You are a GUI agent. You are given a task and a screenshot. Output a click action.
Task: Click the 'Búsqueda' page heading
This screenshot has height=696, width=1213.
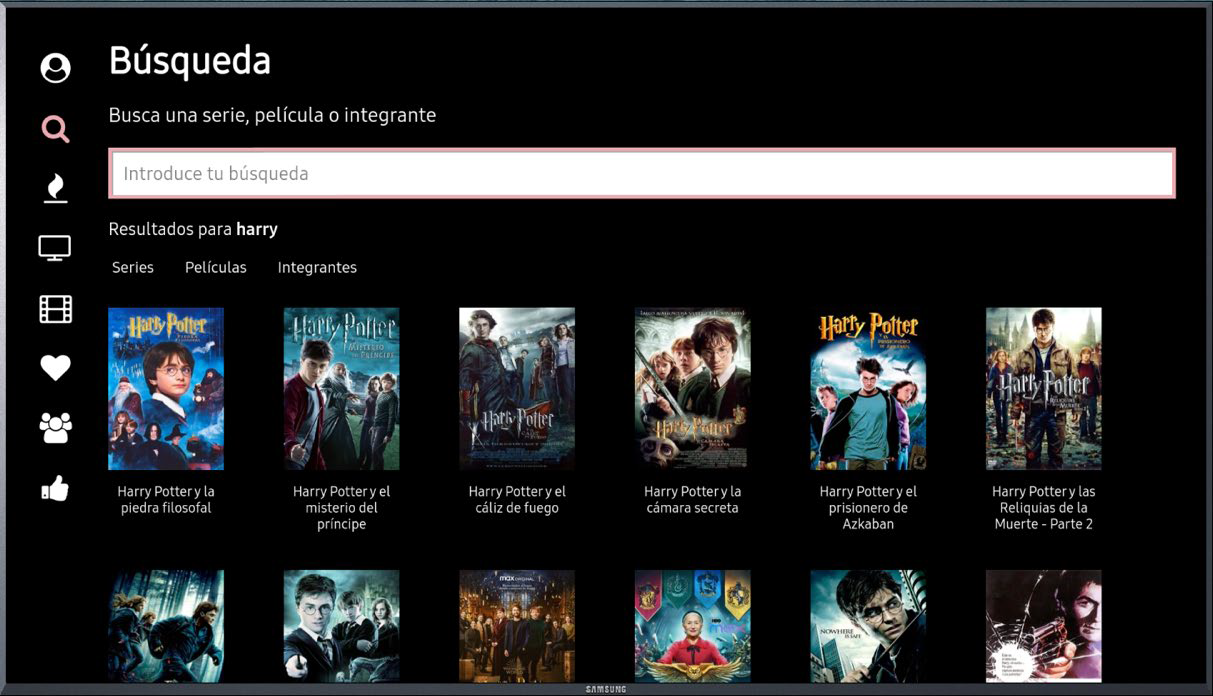190,61
